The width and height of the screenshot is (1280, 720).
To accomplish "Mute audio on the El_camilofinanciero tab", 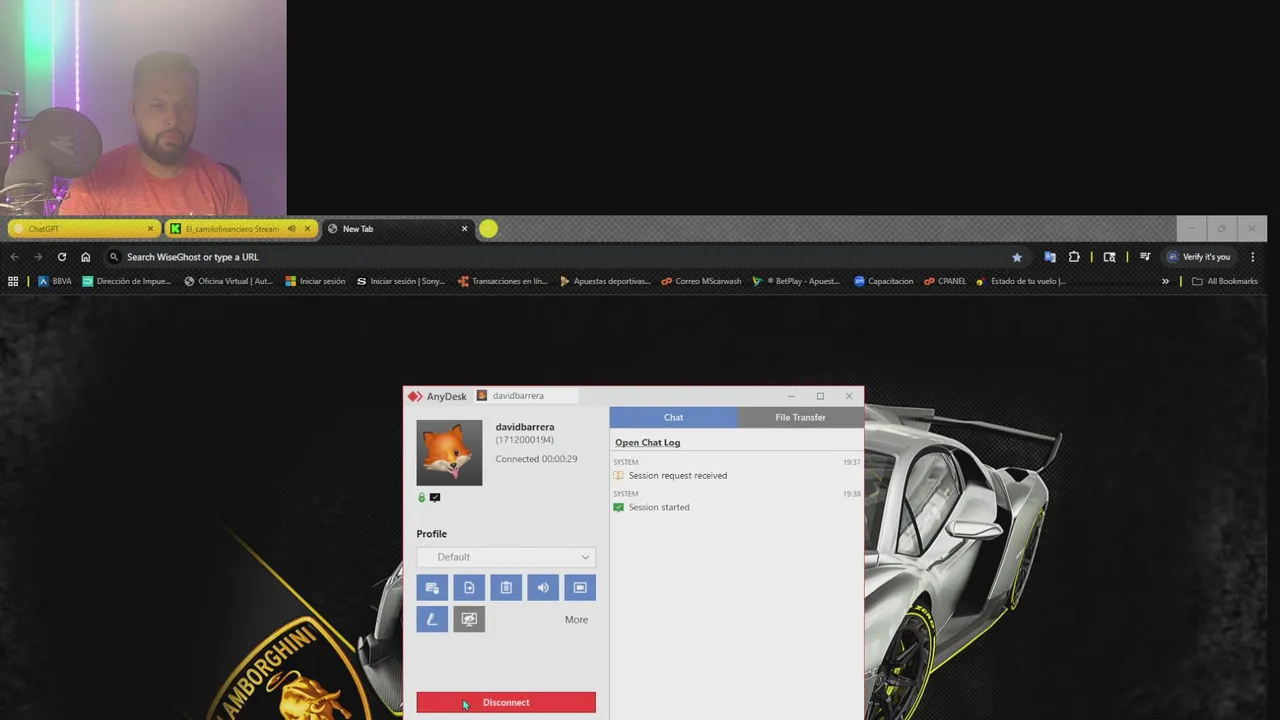I will pyautogui.click(x=292, y=229).
